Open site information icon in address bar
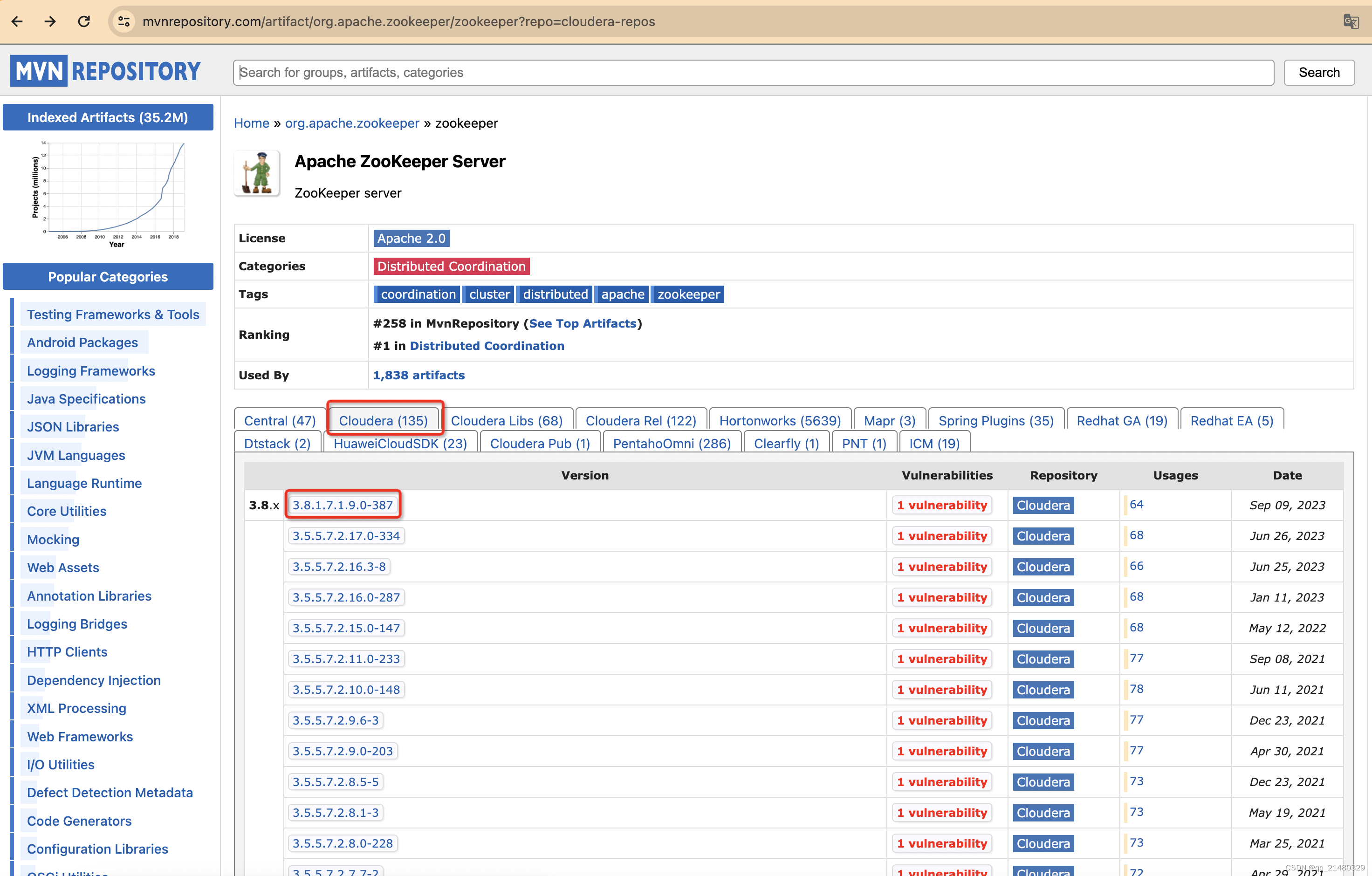The image size is (1372, 876). coord(123,21)
